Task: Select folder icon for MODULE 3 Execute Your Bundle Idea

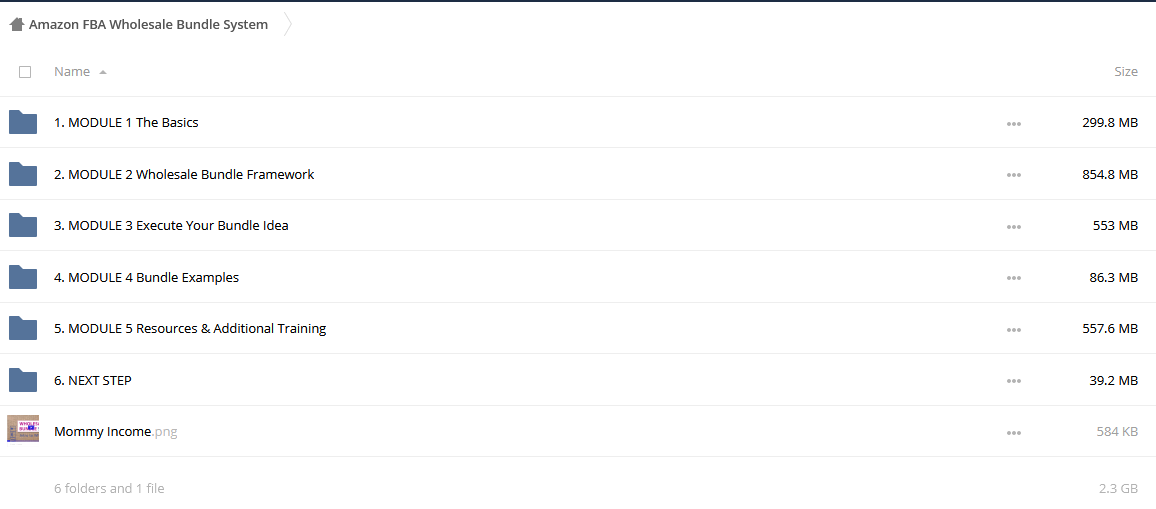Action: pos(23,225)
